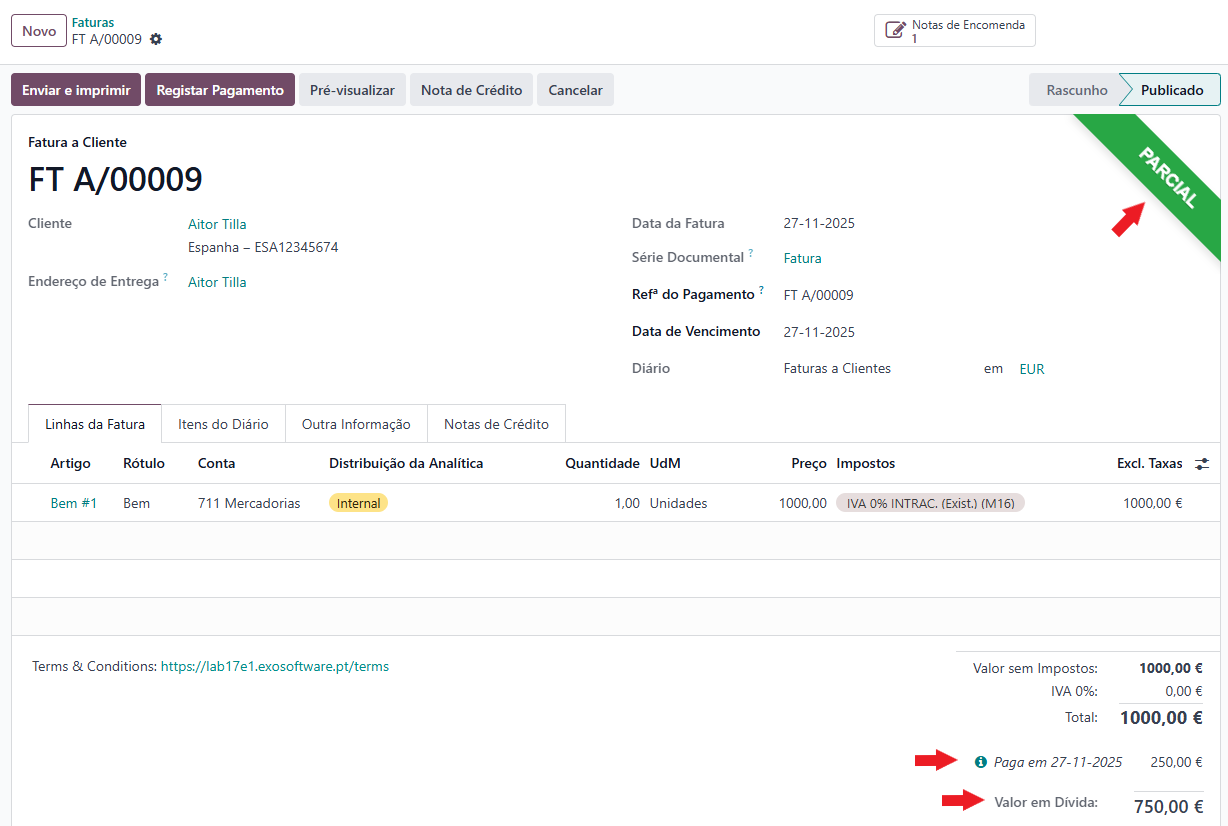Viewport: 1228px width, 826px height.
Task: Open Aitor Tilla delivery address link
Action: pyautogui.click(x=217, y=282)
